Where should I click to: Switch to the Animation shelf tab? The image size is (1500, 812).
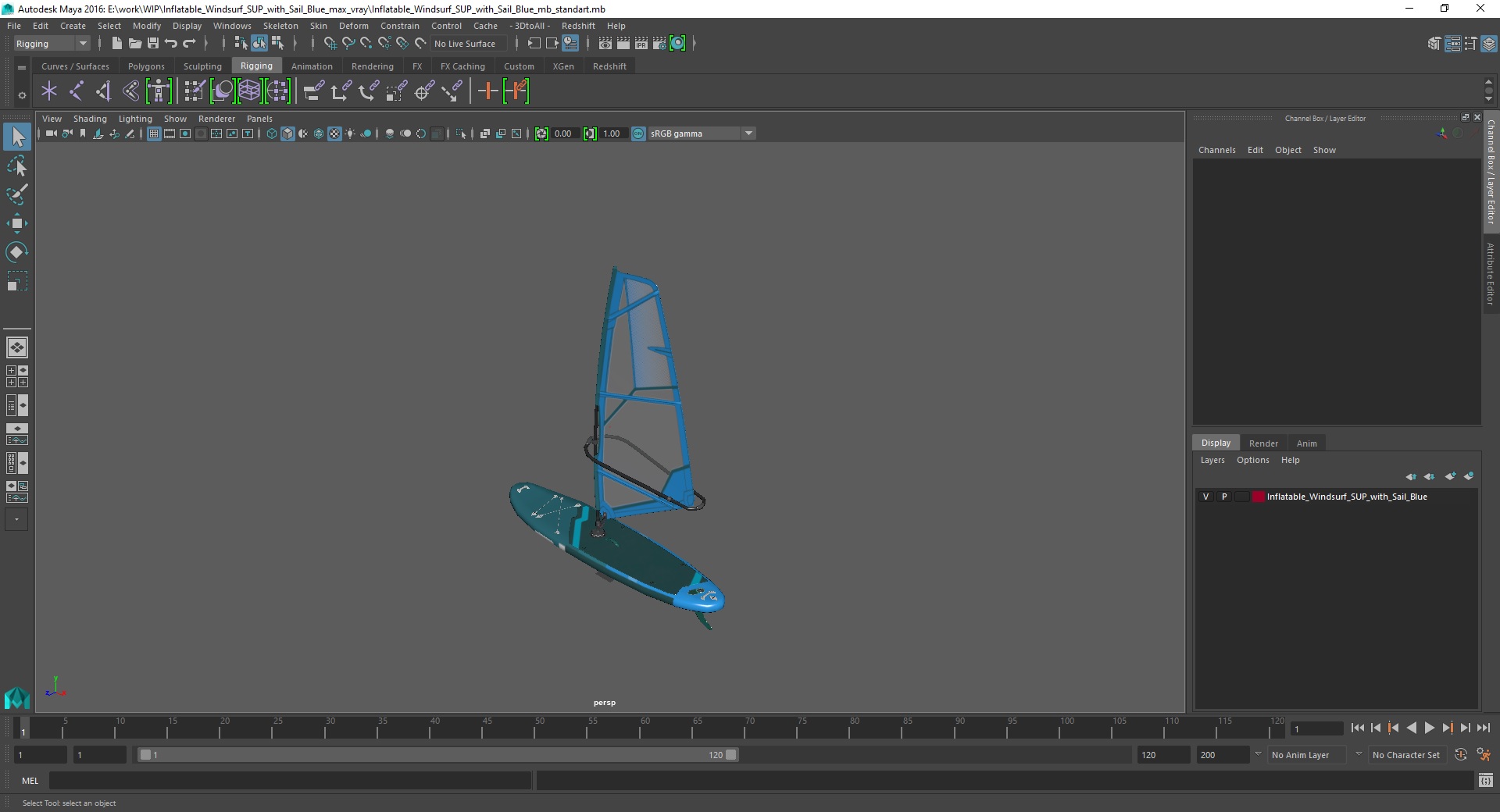click(x=312, y=66)
